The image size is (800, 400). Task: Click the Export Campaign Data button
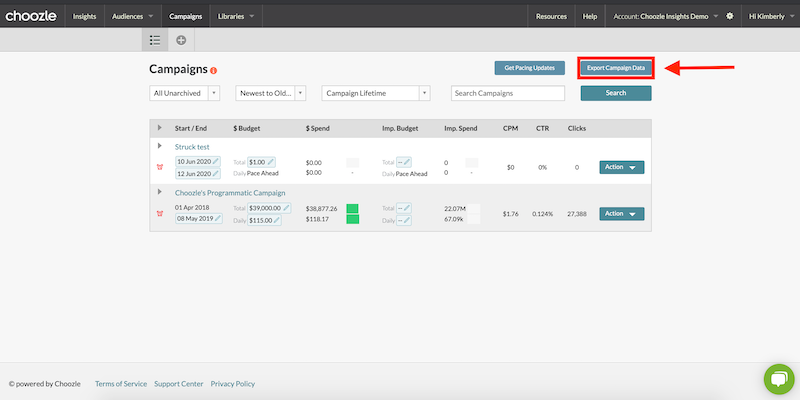[x=616, y=68]
